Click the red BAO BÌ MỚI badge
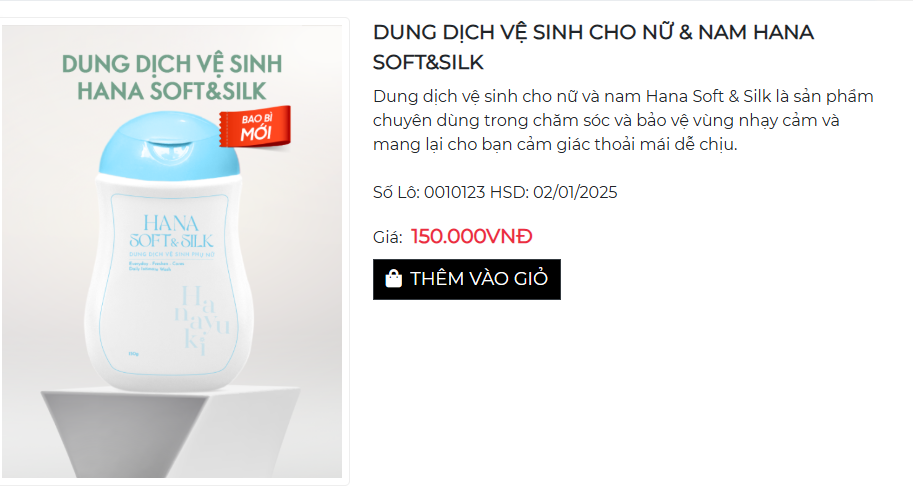This screenshot has height=492, width=913. (x=255, y=127)
